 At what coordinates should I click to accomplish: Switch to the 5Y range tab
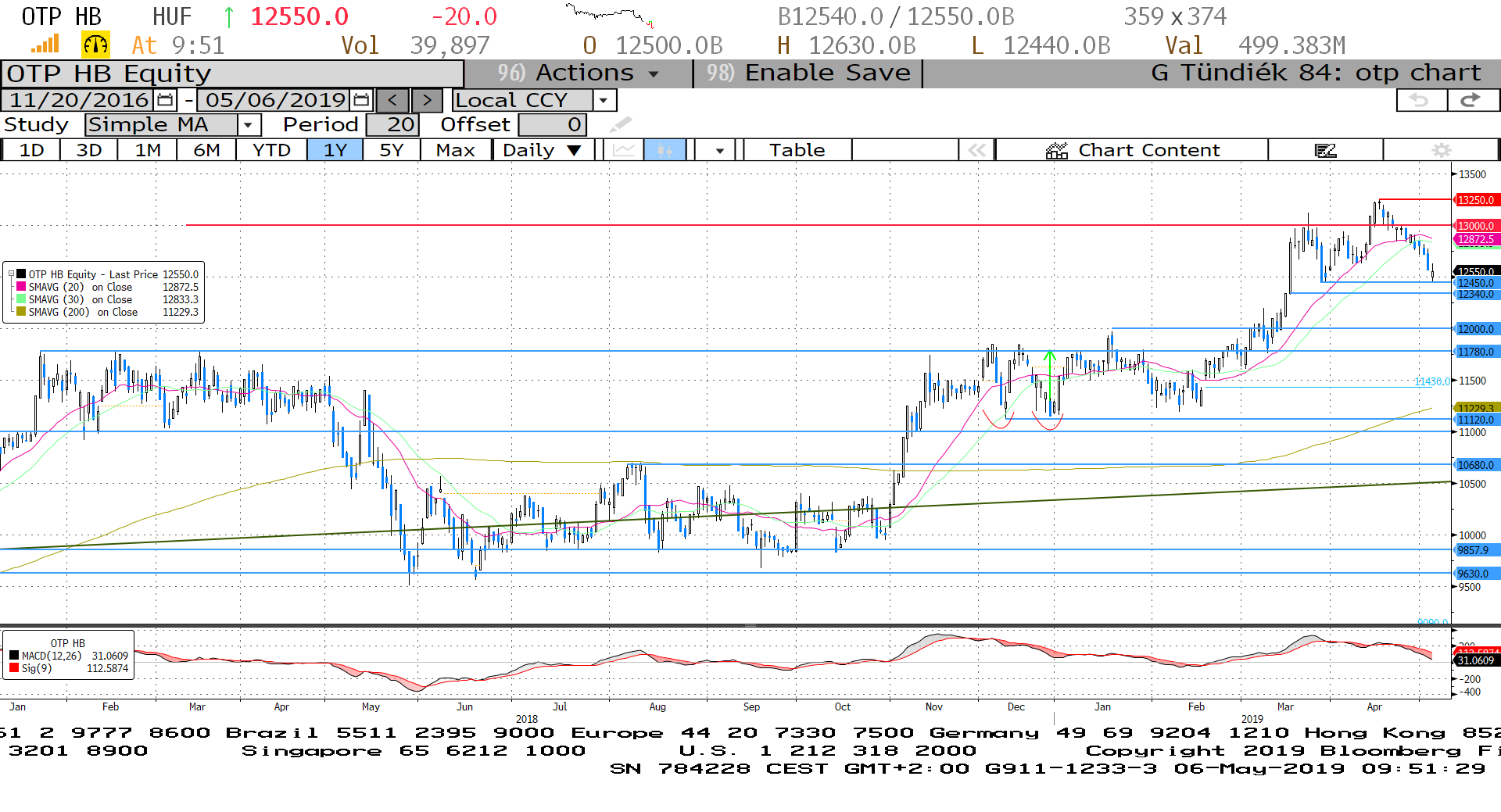(x=391, y=150)
